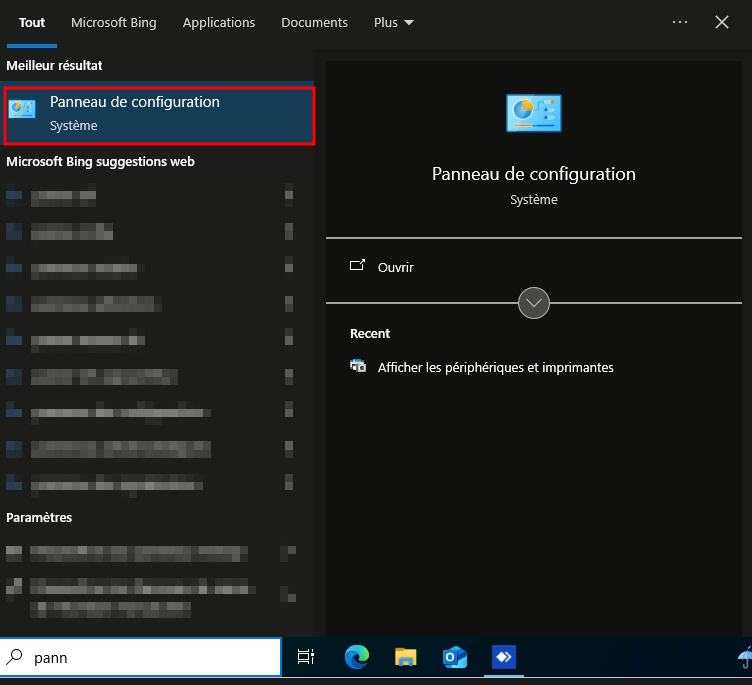Screen dimensions: 752x685
Task: Click the Ouvrir open-window icon
Action: (x=357, y=265)
